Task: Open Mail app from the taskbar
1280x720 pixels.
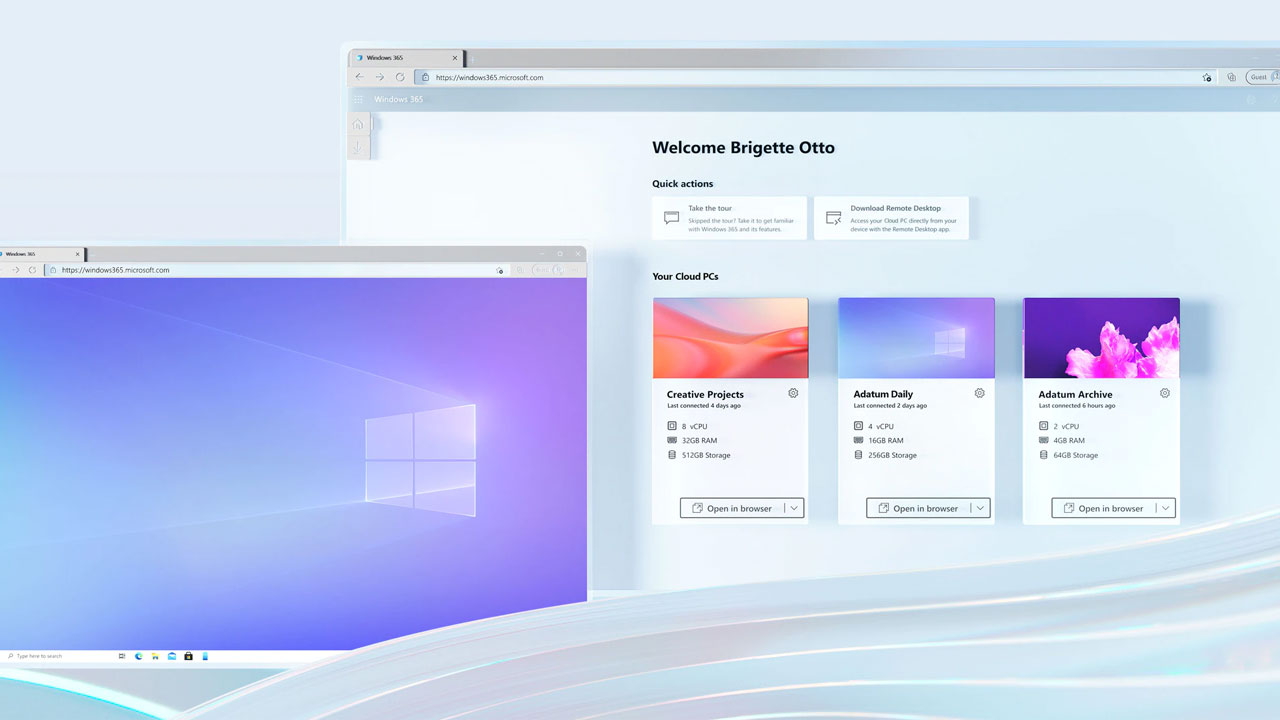Action: pos(172,656)
